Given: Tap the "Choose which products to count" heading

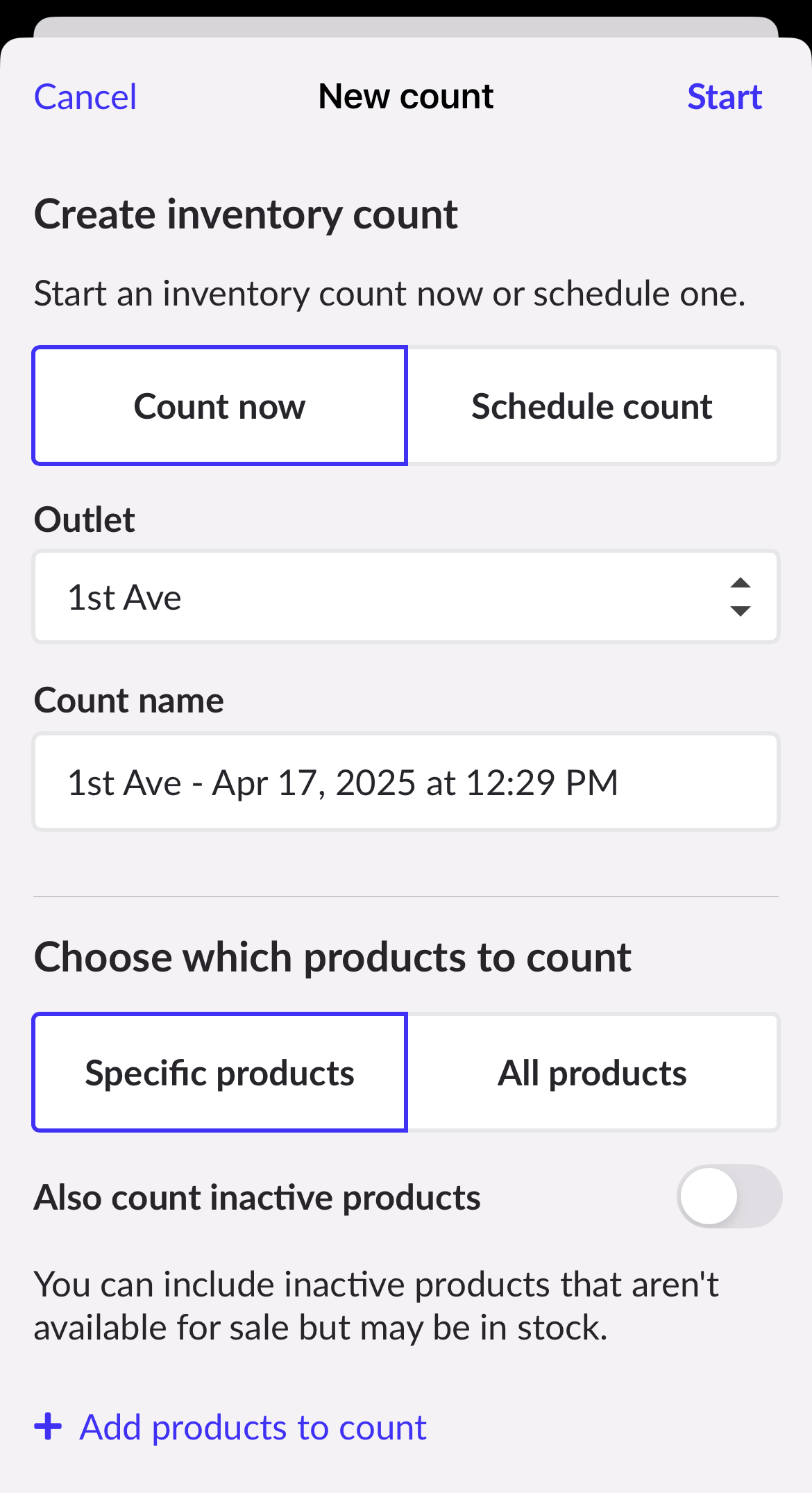Looking at the screenshot, I should [332, 958].
